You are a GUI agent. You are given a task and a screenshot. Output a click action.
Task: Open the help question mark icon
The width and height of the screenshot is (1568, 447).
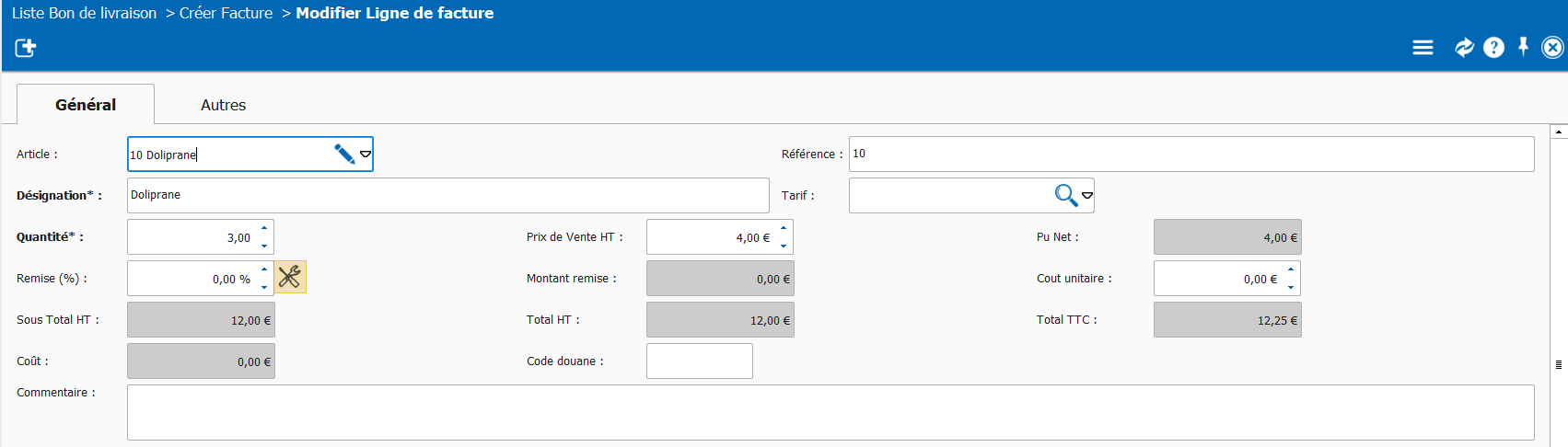coord(1493,48)
